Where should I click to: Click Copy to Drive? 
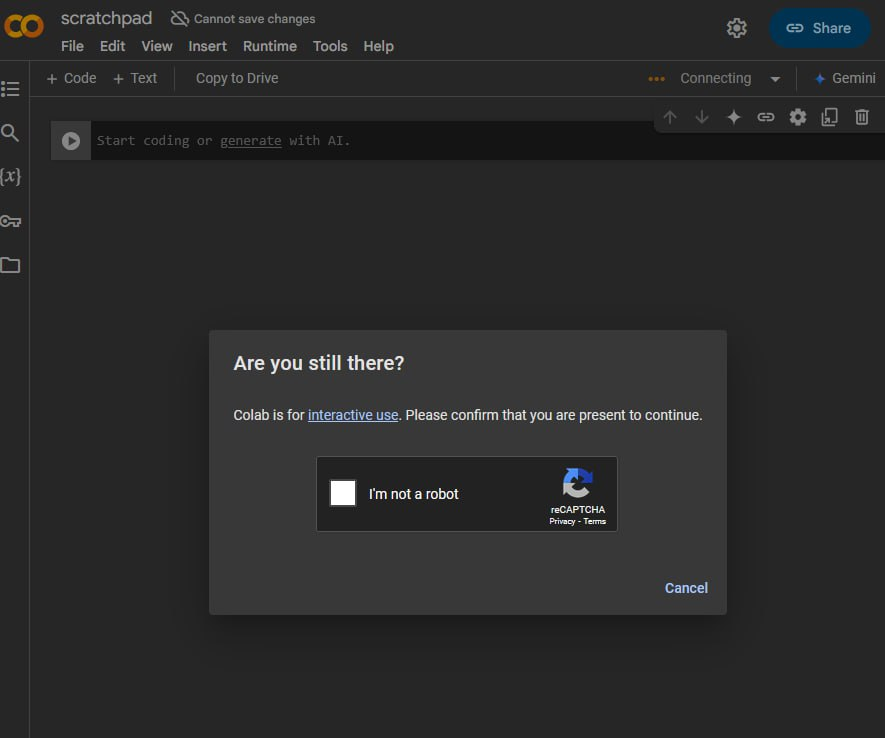[x=237, y=78]
